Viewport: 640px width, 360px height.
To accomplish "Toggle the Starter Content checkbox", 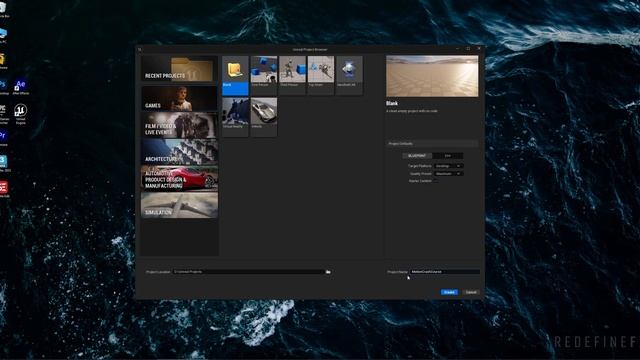I will [x=436, y=181].
